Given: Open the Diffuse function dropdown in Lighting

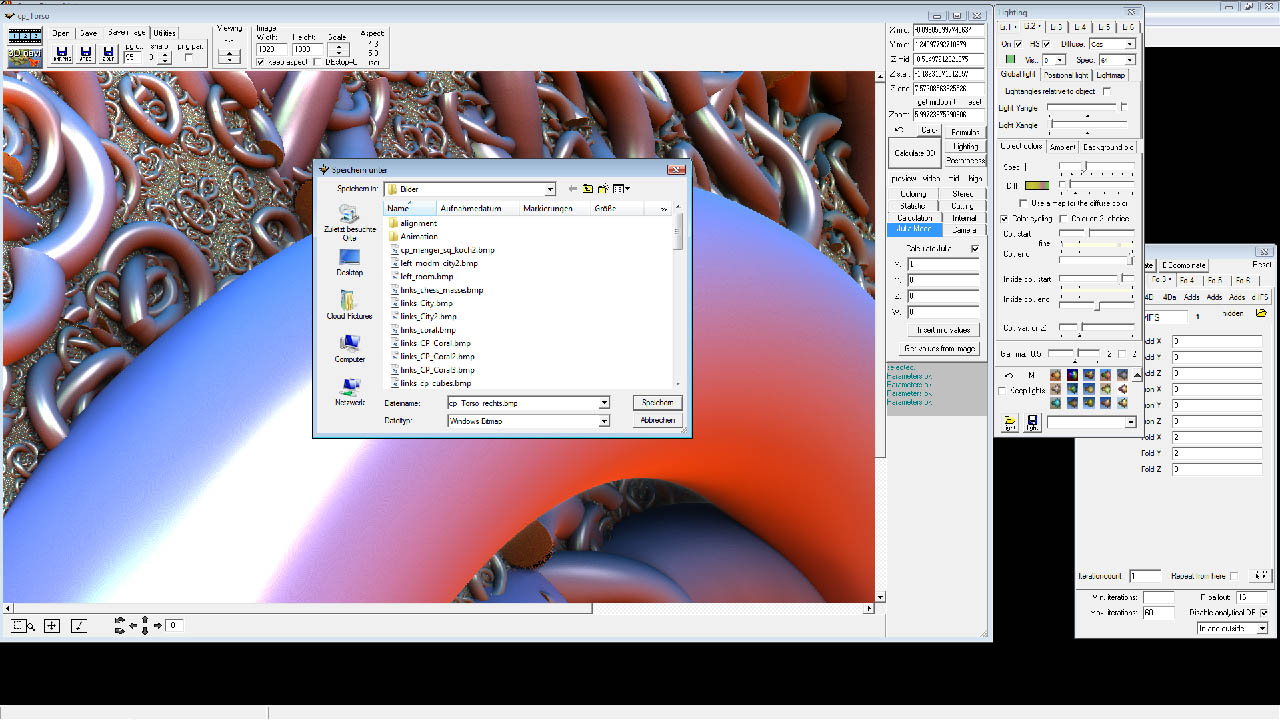Looking at the screenshot, I should pos(1129,45).
